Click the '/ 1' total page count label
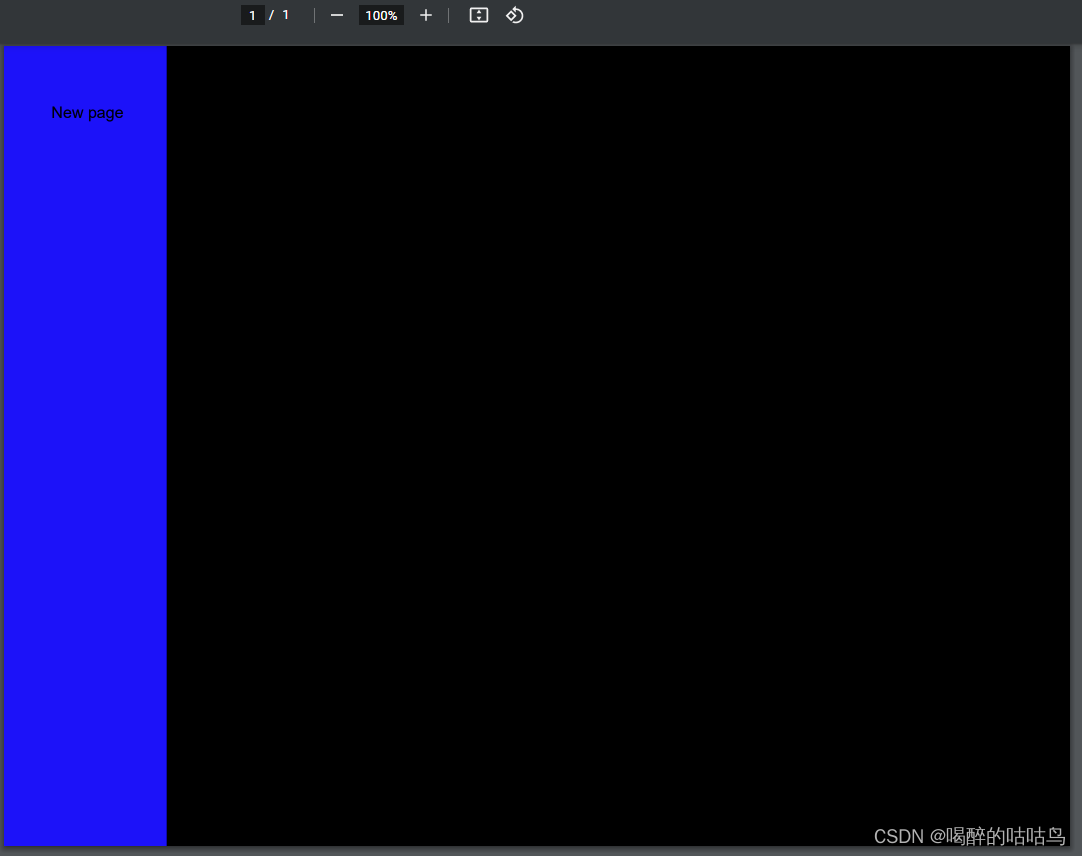1082x856 pixels. pos(280,15)
